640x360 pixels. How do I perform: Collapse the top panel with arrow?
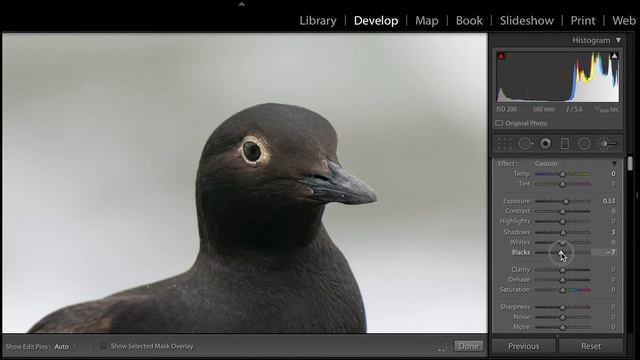point(242,4)
